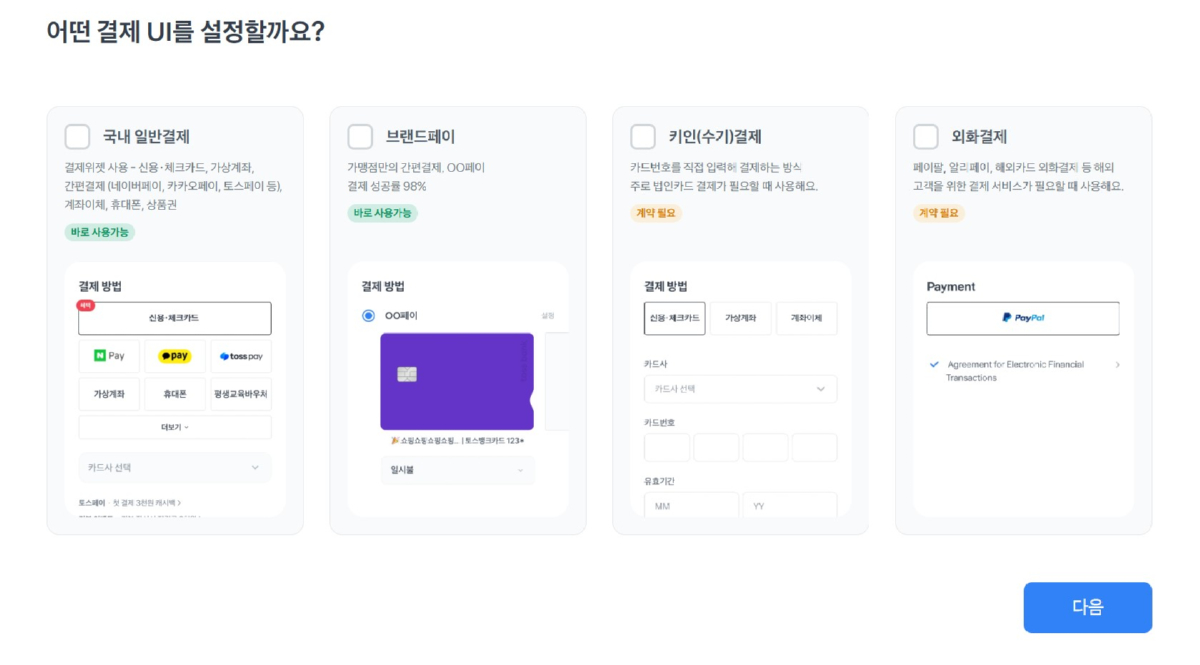This screenshot has height=665, width=1200.
Task: Click the yellow Kakao pay logo
Action: pos(175,356)
